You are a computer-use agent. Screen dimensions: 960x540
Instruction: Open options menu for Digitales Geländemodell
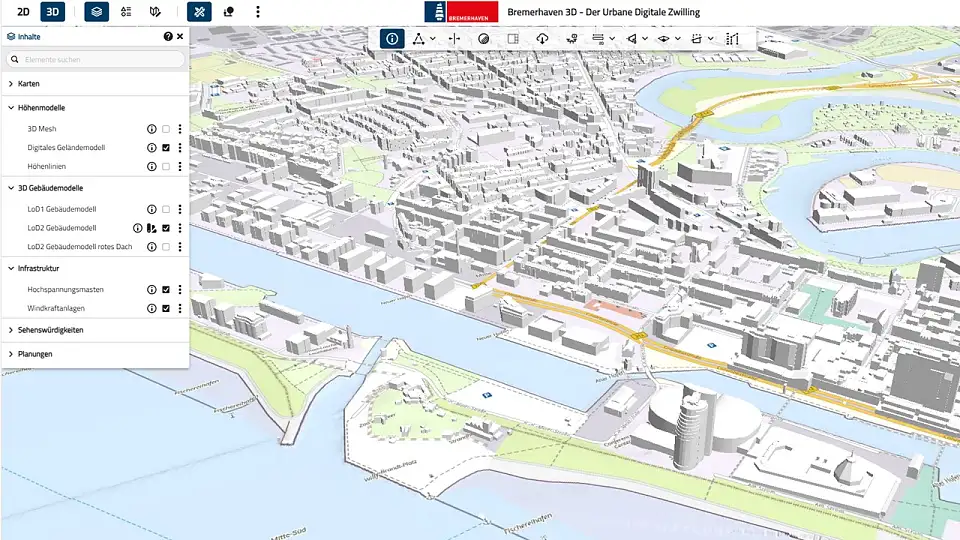(x=180, y=148)
